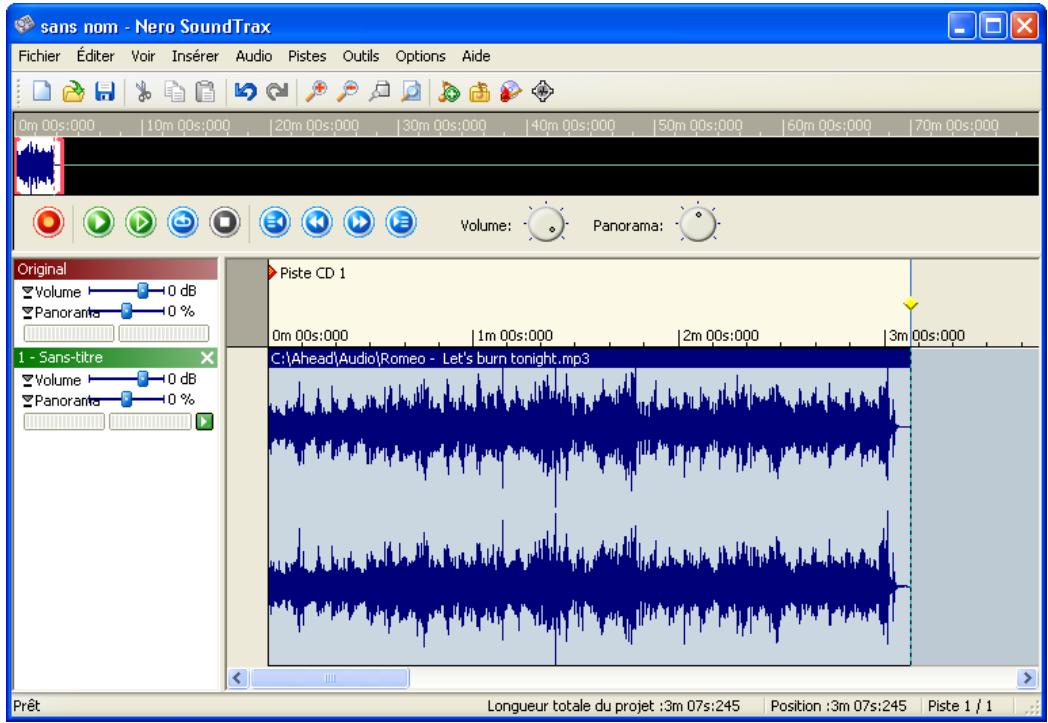The width and height of the screenshot is (1048, 723).
Task: Open the Fichier menu
Action: pos(39,56)
